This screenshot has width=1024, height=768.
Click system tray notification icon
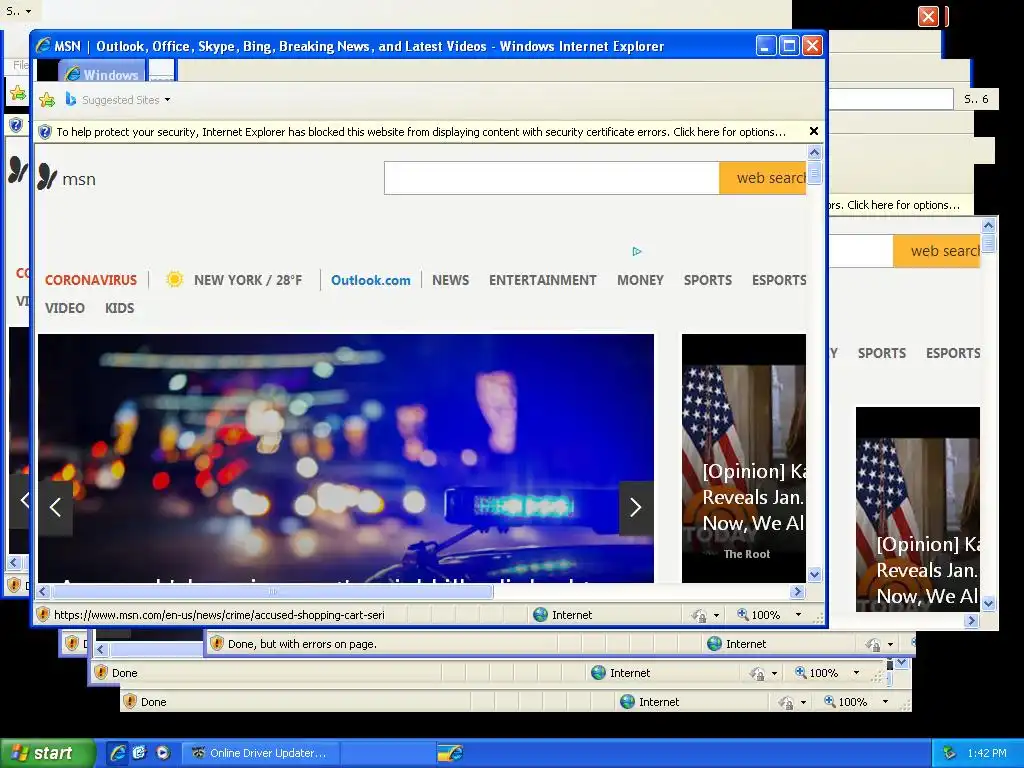coord(950,753)
